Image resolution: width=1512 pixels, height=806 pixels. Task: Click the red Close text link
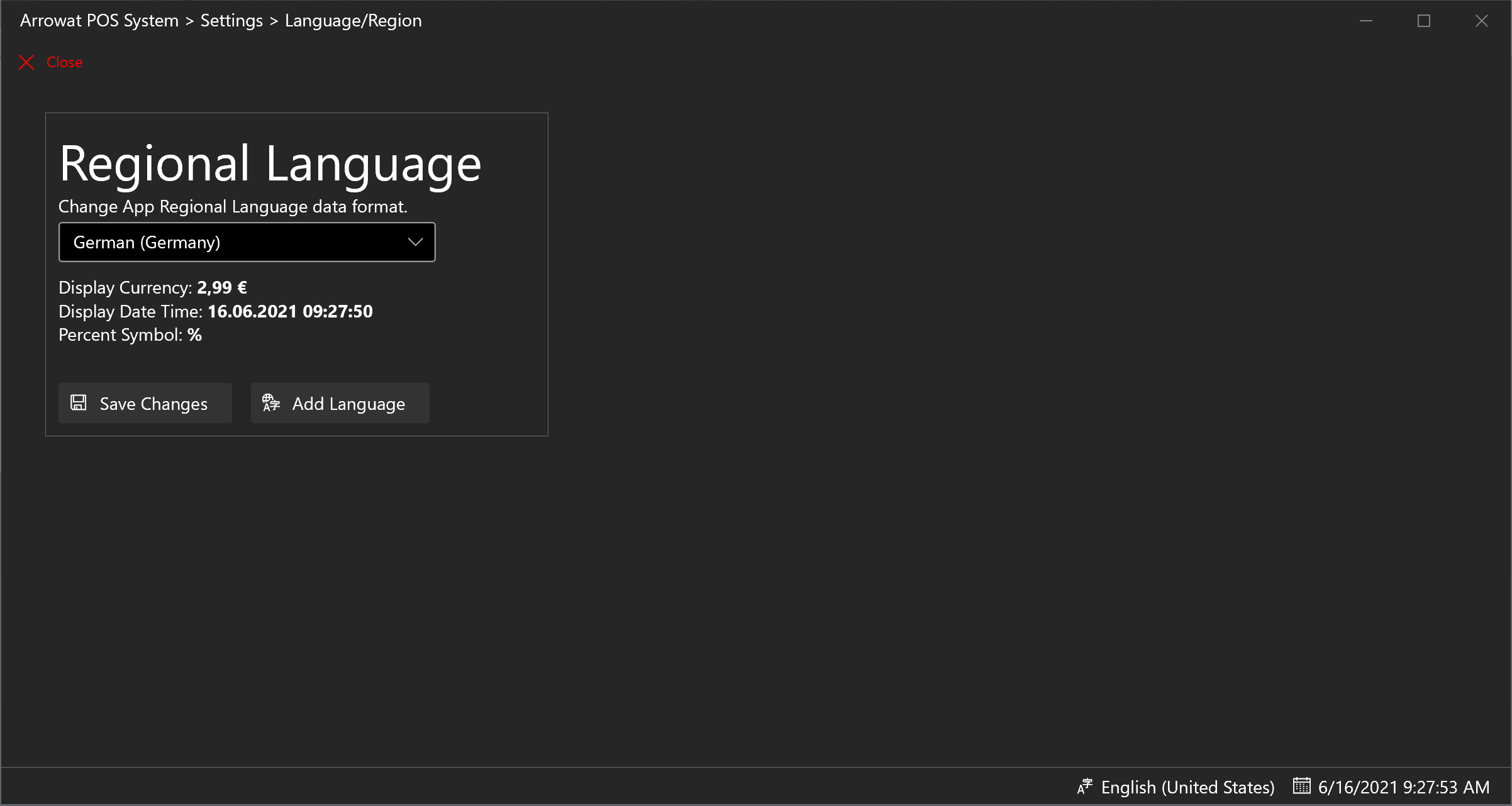tap(64, 62)
